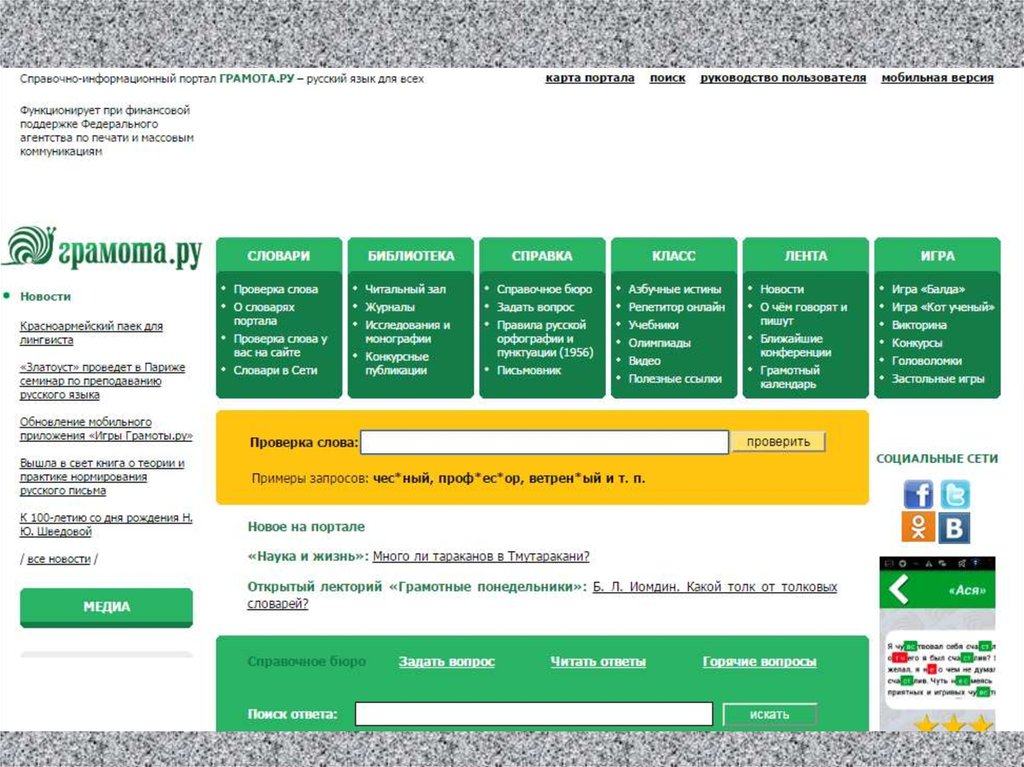Open the БИБЛИОТЕКА menu section

(411, 256)
